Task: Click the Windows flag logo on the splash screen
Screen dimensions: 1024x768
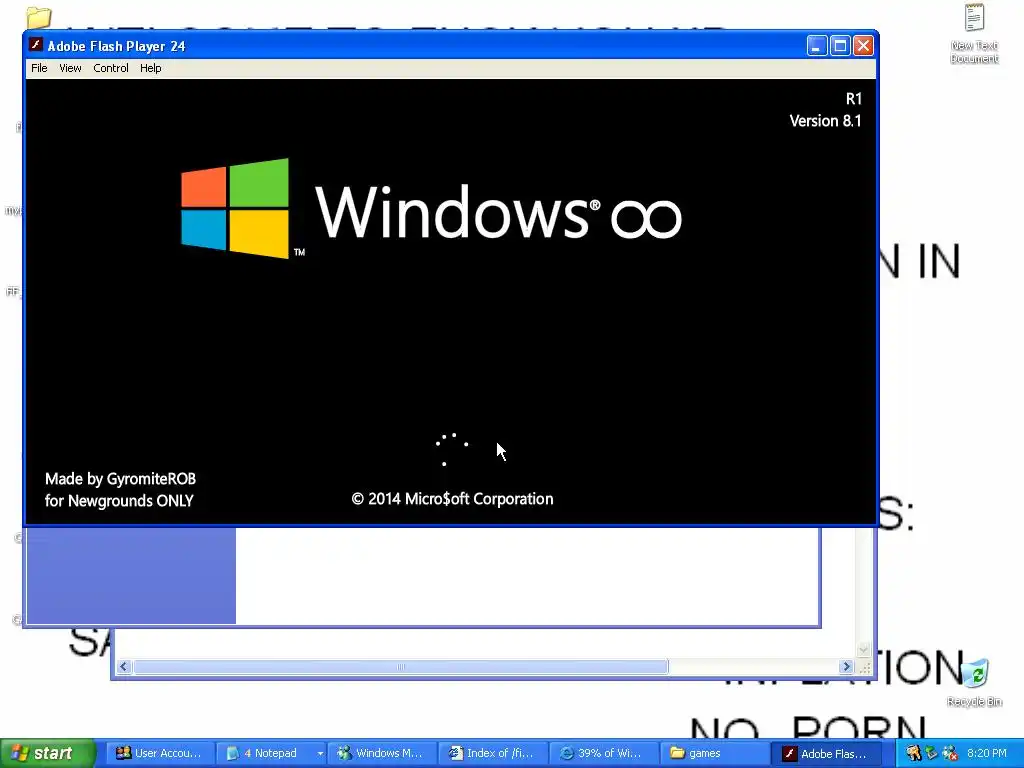Action: pos(235,208)
